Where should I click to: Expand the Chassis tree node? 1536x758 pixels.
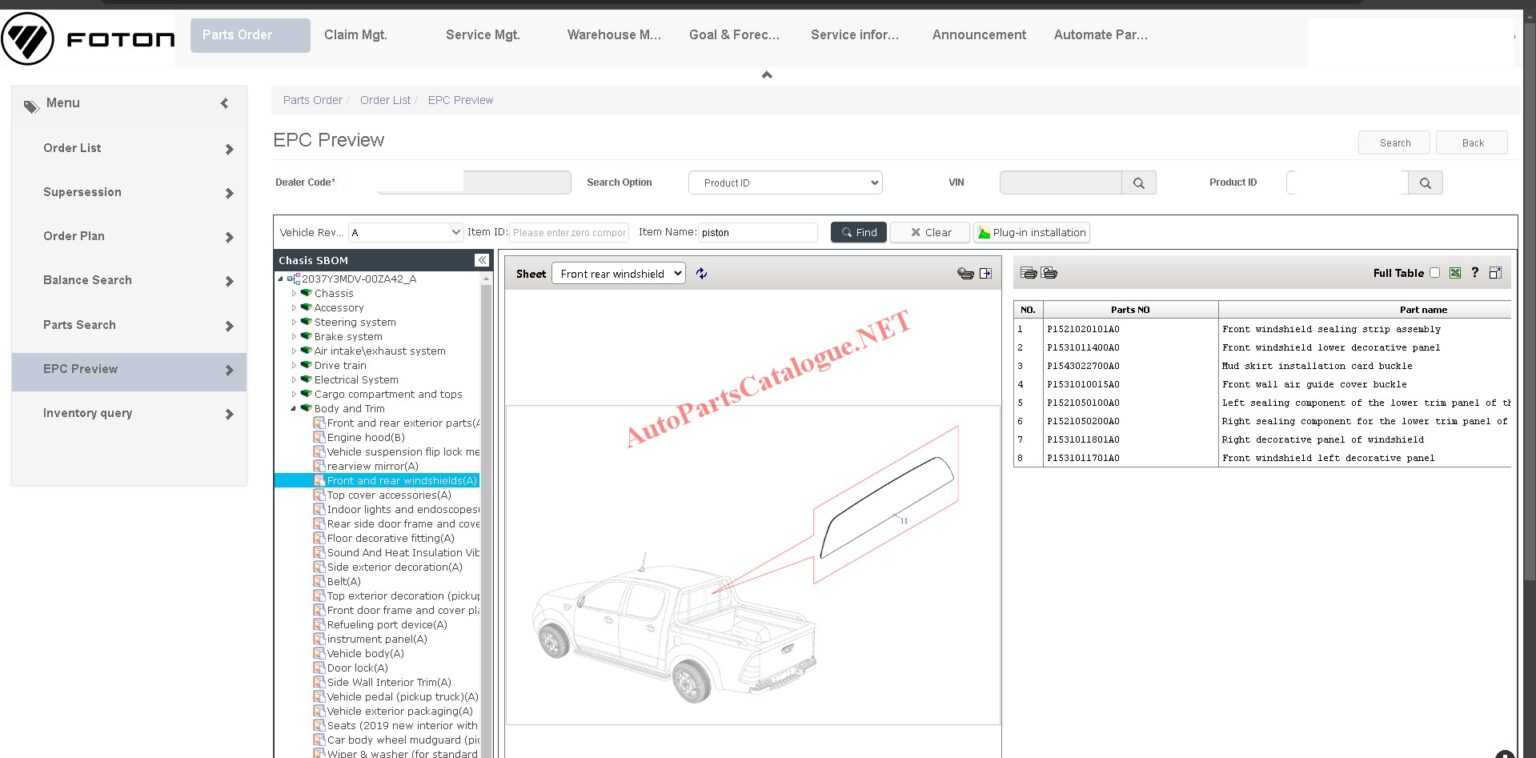(x=292, y=293)
